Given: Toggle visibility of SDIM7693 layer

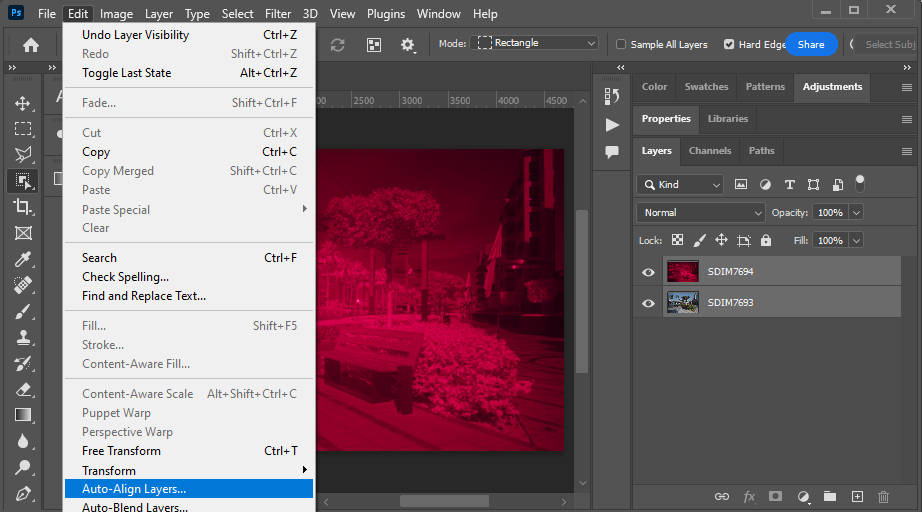Looking at the screenshot, I should point(648,303).
